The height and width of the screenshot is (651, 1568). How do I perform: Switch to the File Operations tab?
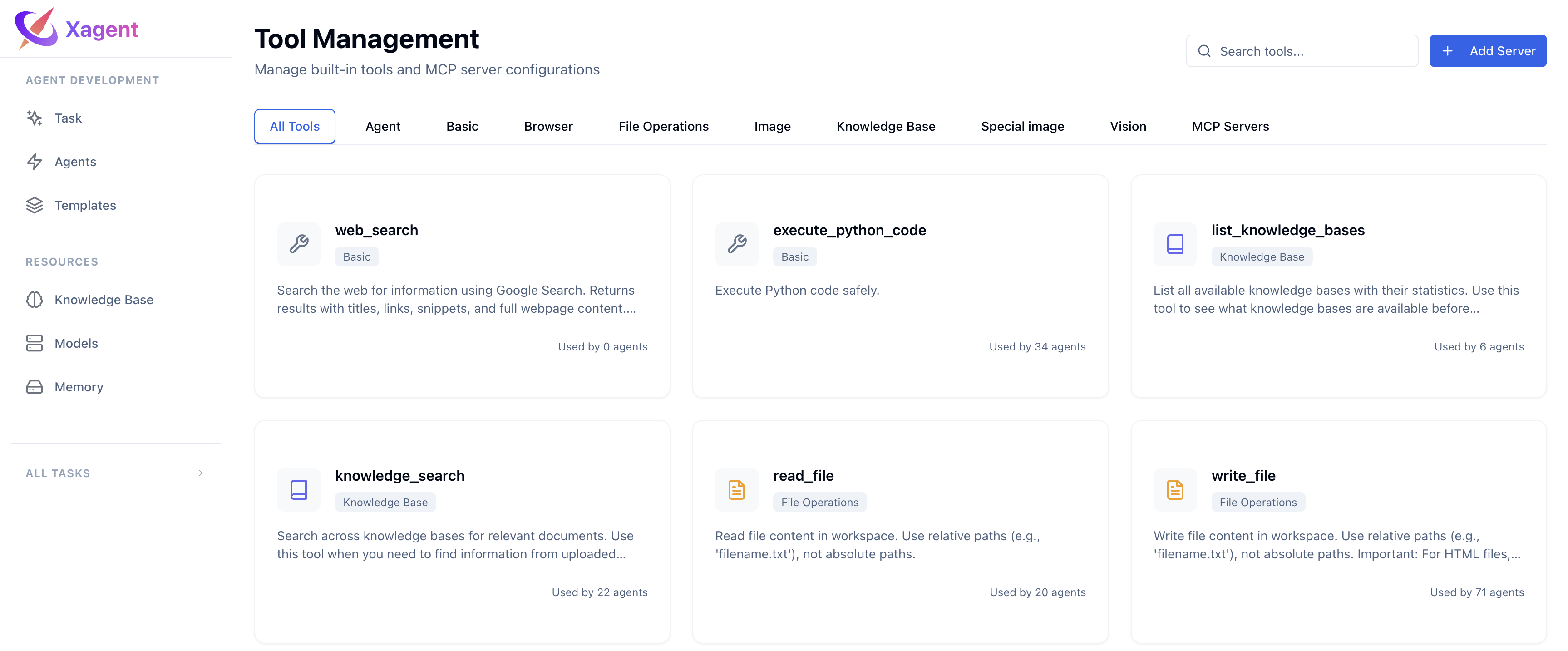coord(664,126)
